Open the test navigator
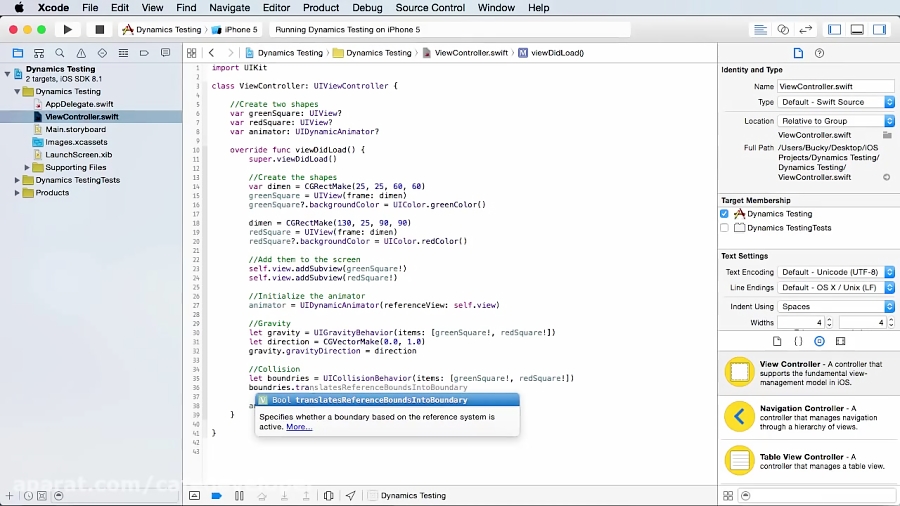 click(102, 53)
